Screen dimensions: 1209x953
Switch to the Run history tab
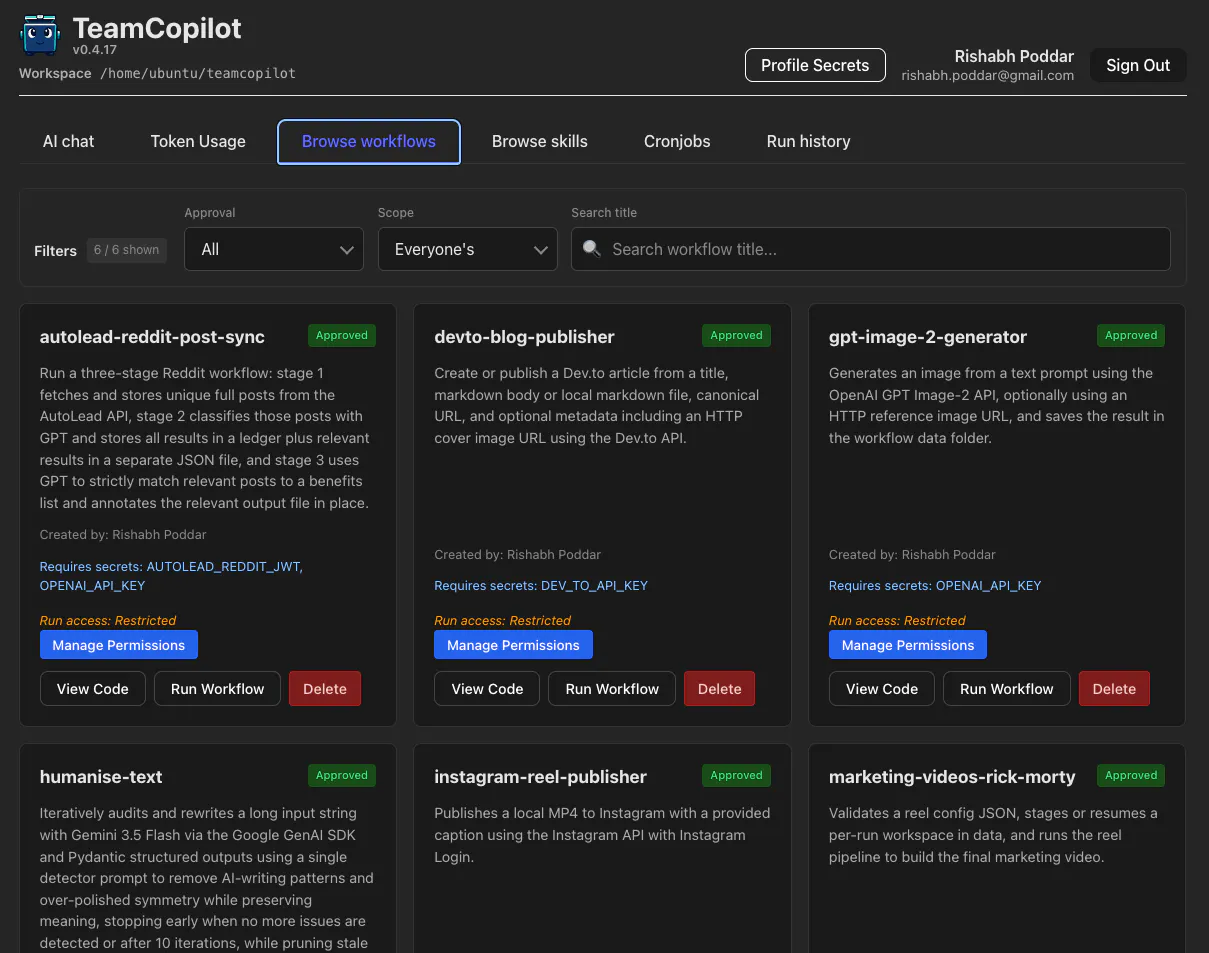coord(808,141)
